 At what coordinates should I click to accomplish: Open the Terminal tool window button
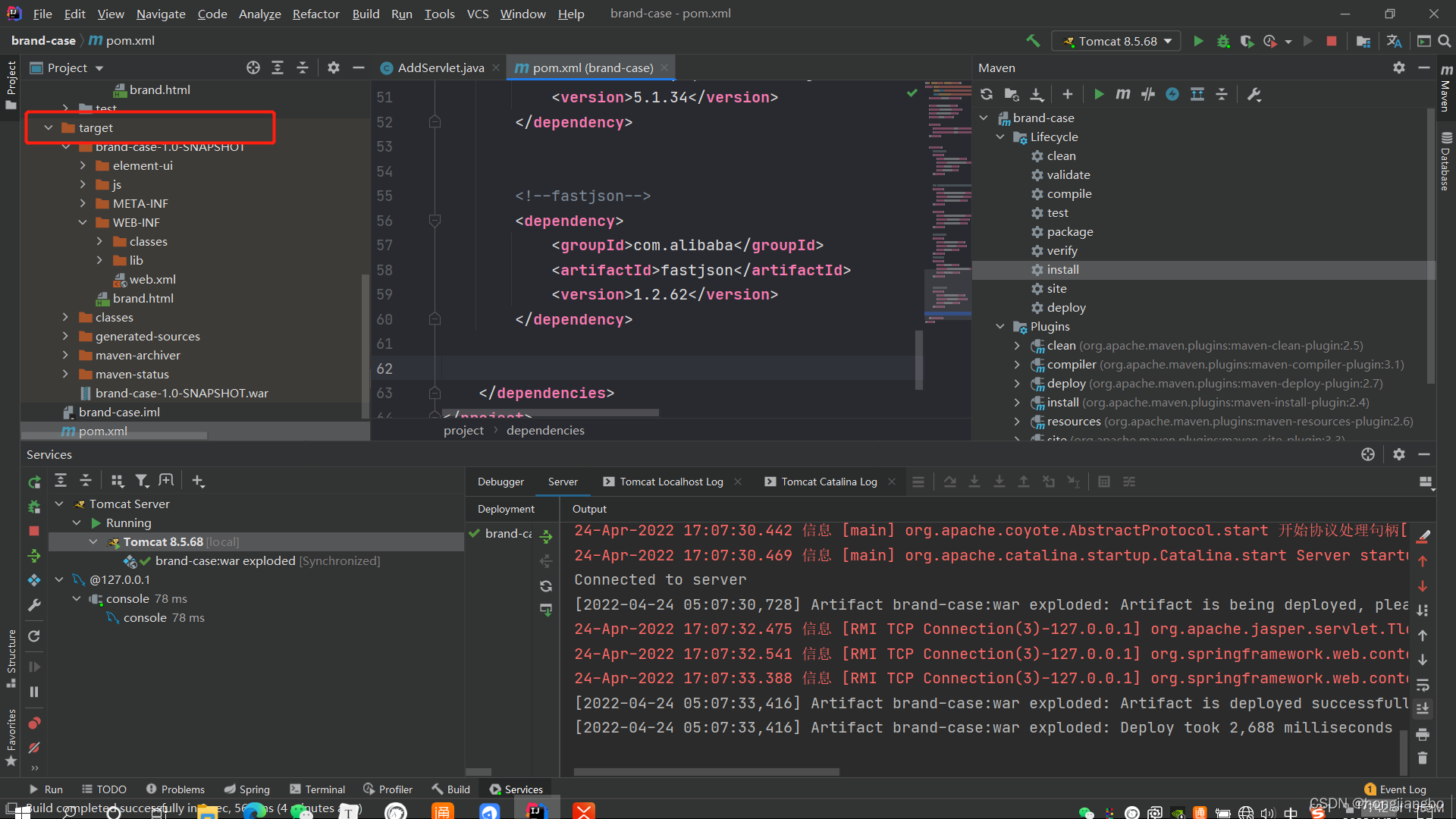317,789
